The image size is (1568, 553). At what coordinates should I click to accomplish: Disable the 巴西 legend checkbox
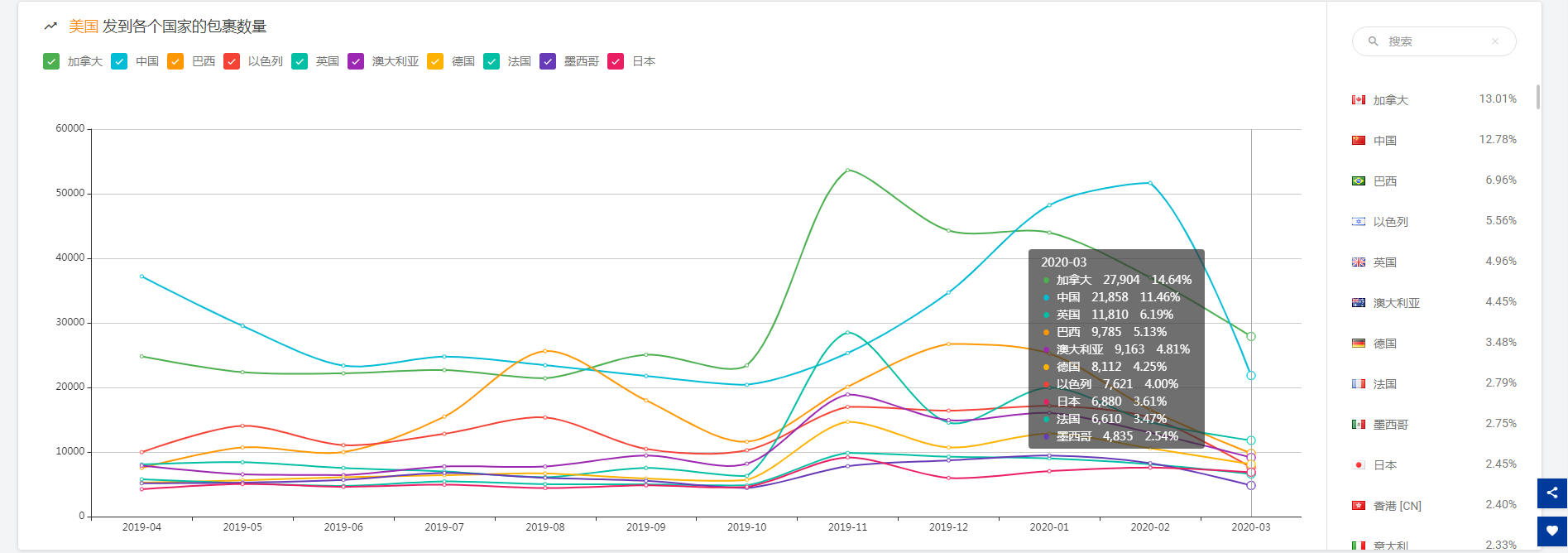[175, 61]
